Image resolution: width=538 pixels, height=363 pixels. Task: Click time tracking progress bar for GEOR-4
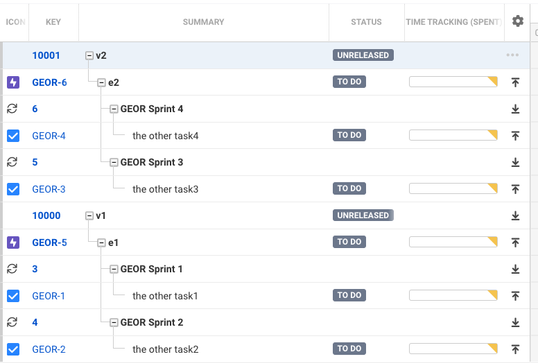click(x=453, y=135)
